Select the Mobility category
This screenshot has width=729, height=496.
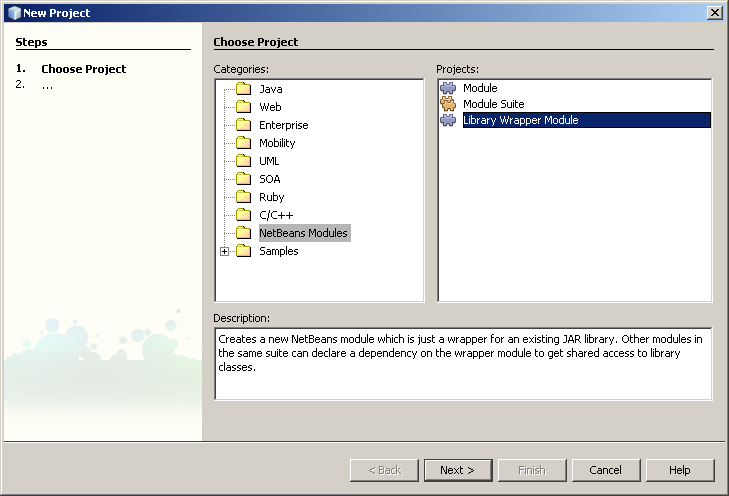[277, 143]
